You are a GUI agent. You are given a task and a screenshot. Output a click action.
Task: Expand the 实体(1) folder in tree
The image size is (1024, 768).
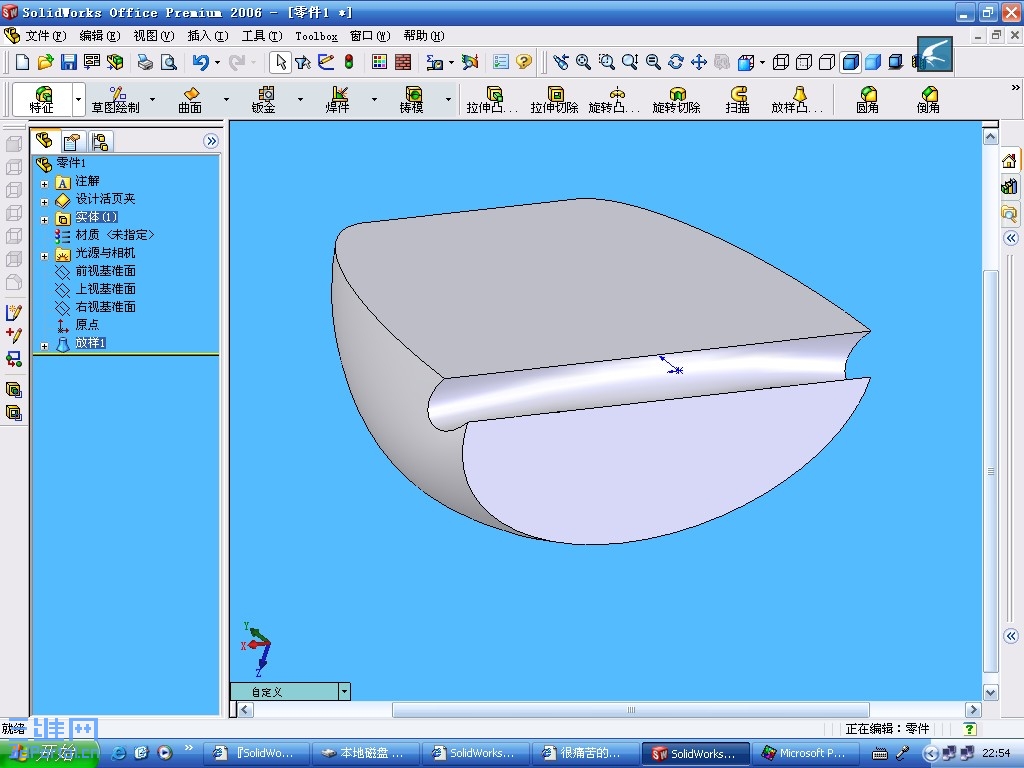click(x=44, y=218)
